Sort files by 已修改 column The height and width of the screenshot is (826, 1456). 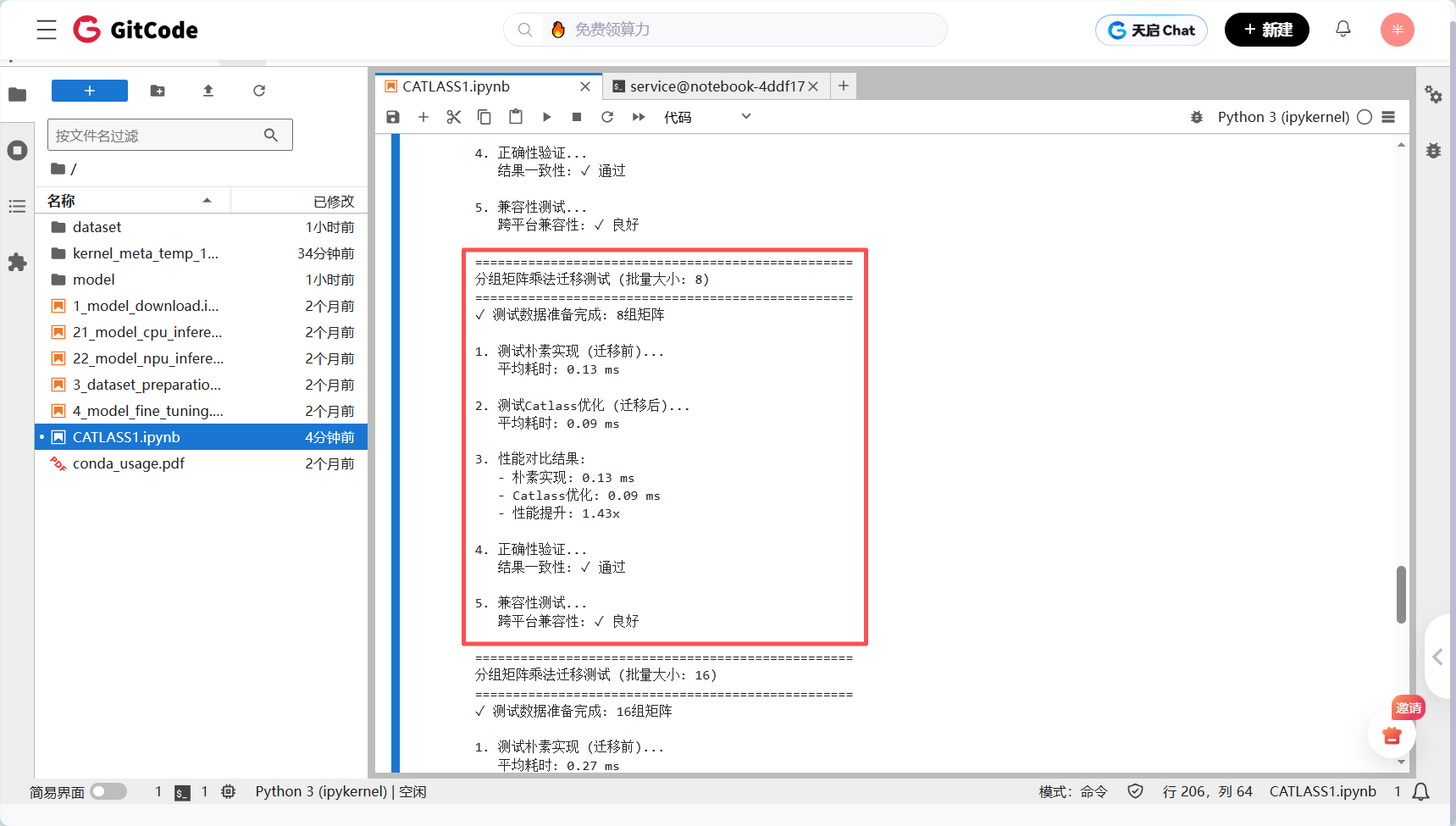(300, 201)
